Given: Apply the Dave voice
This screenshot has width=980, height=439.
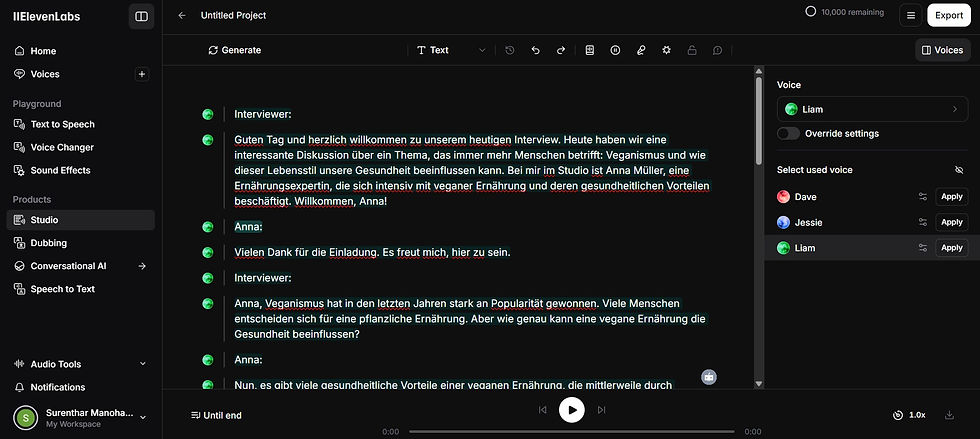Looking at the screenshot, I should click(951, 196).
